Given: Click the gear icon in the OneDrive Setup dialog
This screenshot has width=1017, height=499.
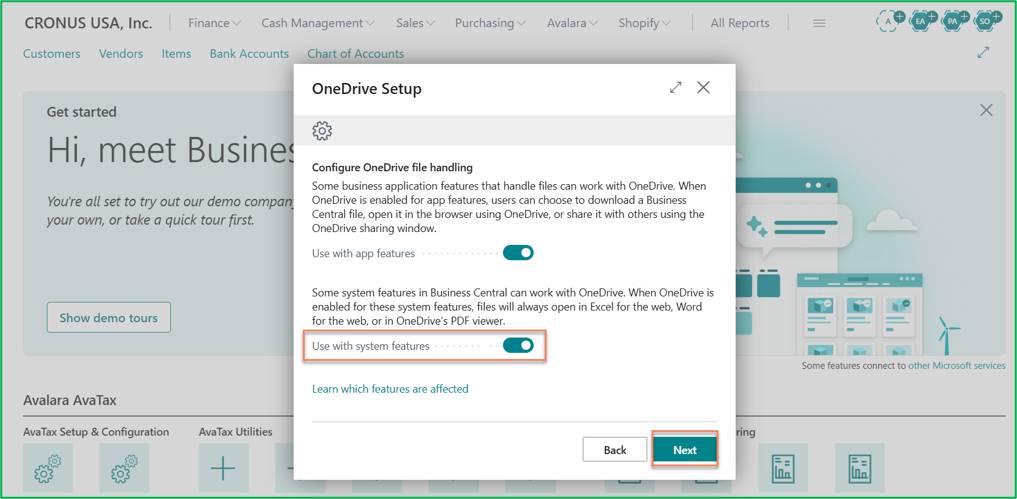Looking at the screenshot, I should [x=322, y=131].
